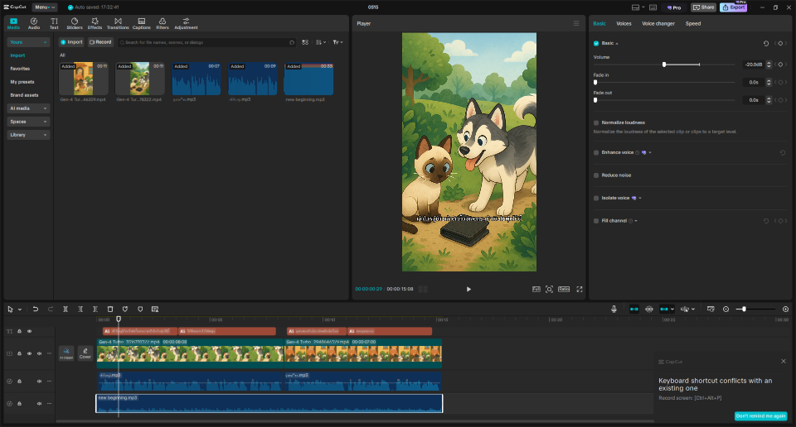
Task: Select the Basic tab
Action: click(x=600, y=23)
